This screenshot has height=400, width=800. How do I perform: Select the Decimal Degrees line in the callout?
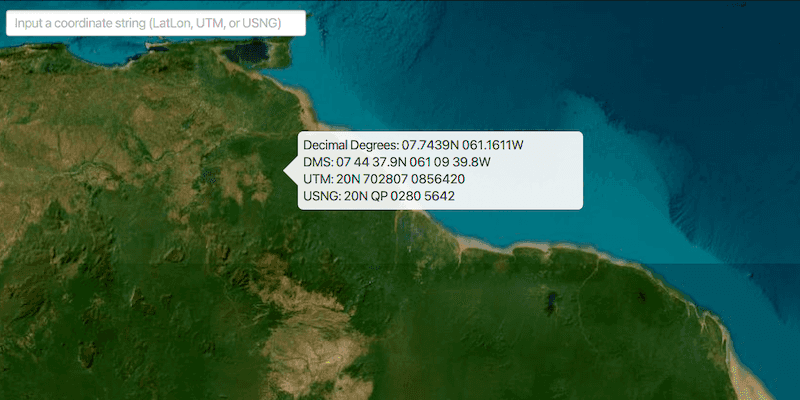(413, 146)
